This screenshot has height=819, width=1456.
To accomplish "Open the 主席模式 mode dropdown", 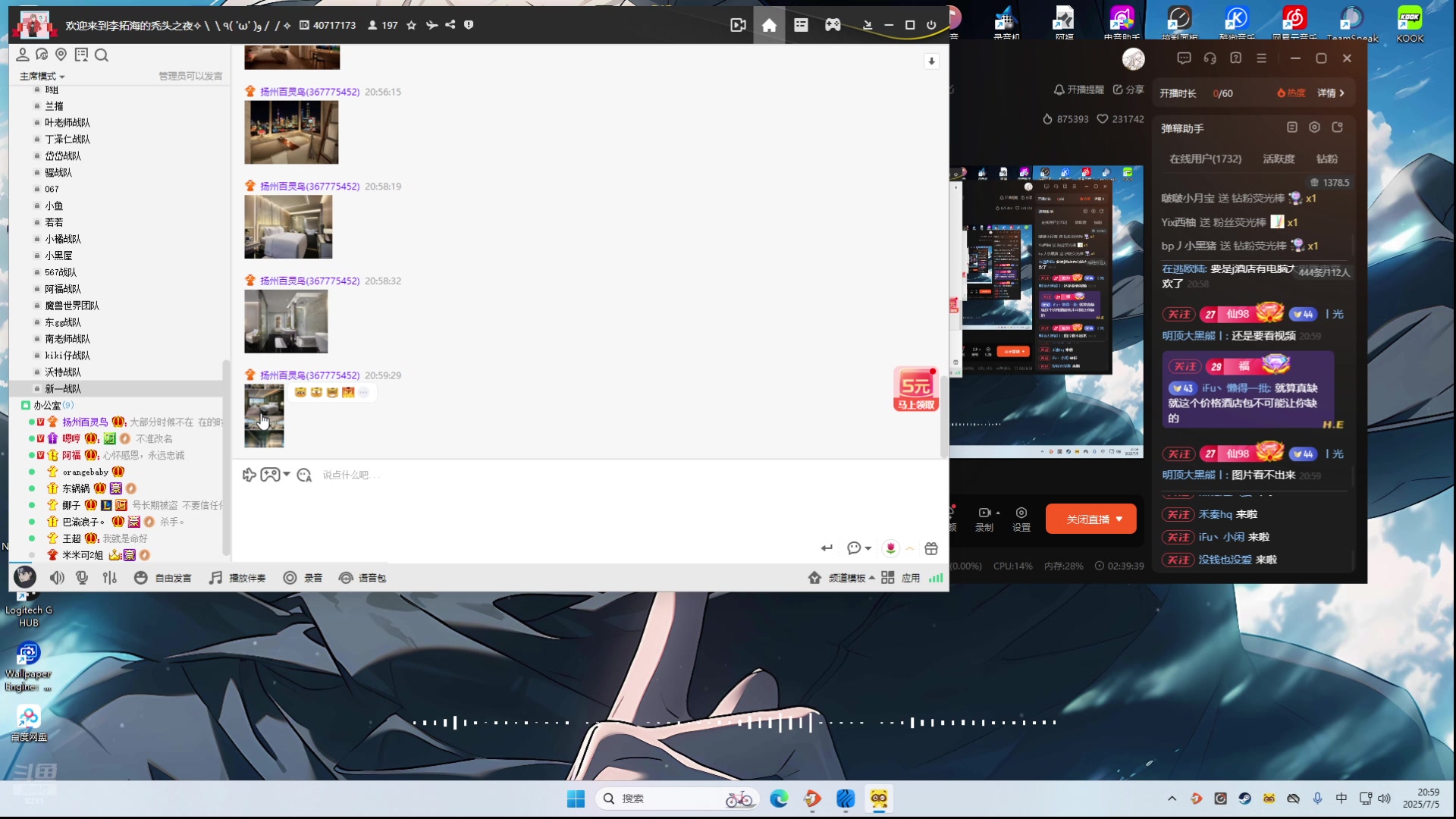I will pyautogui.click(x=42, y=76).
